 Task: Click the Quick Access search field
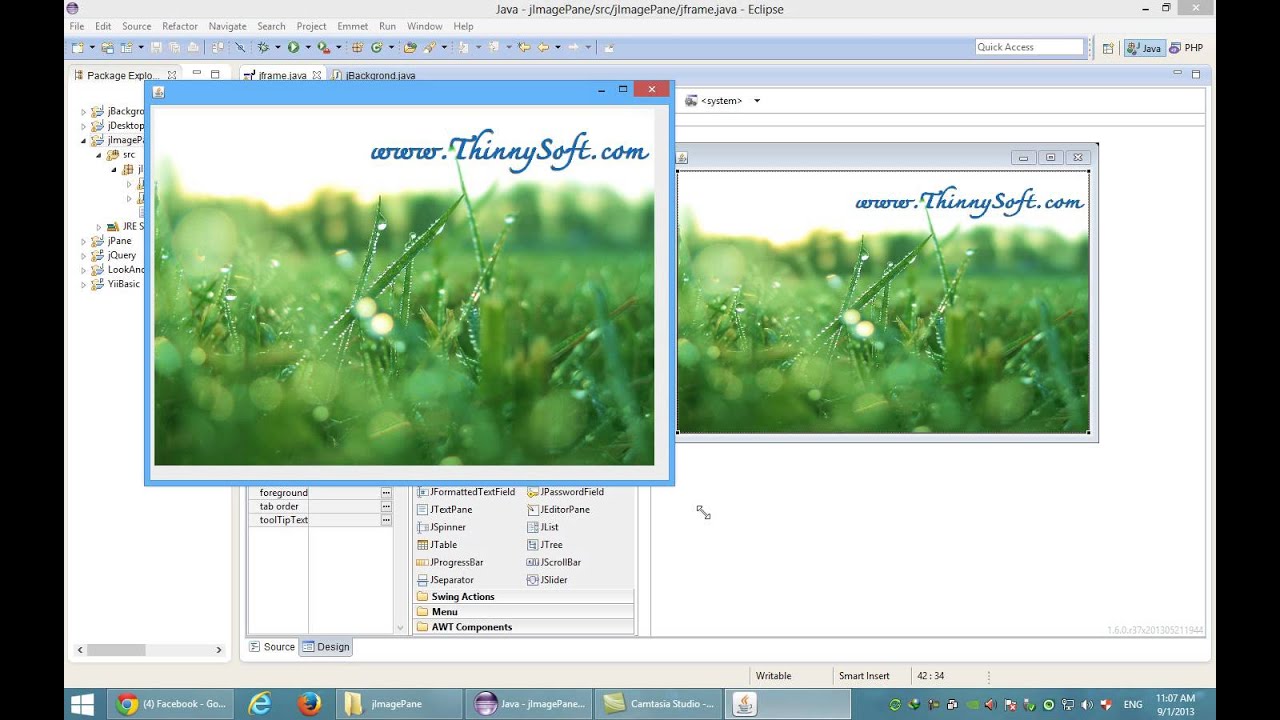[x=1029, y=47]
